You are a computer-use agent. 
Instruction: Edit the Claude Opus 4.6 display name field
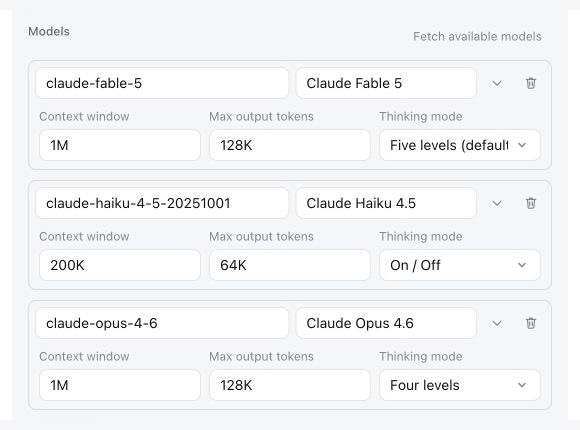[386, 323]
